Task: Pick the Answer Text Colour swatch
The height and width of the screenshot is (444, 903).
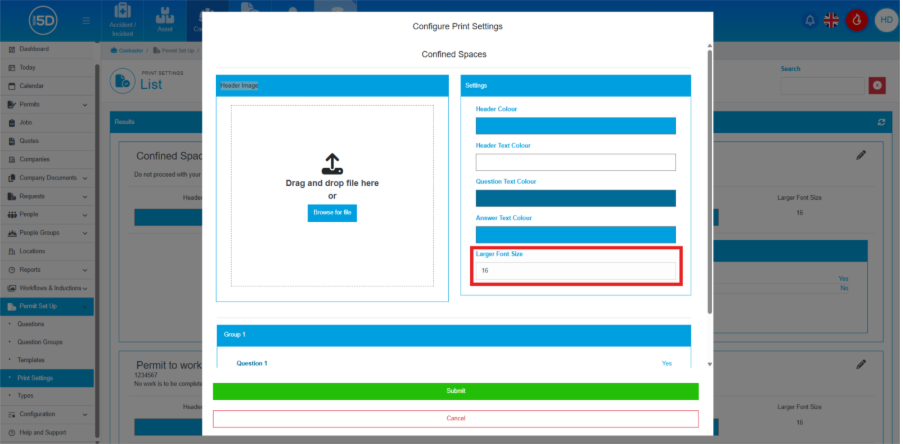Action: (x=575, y=234)
